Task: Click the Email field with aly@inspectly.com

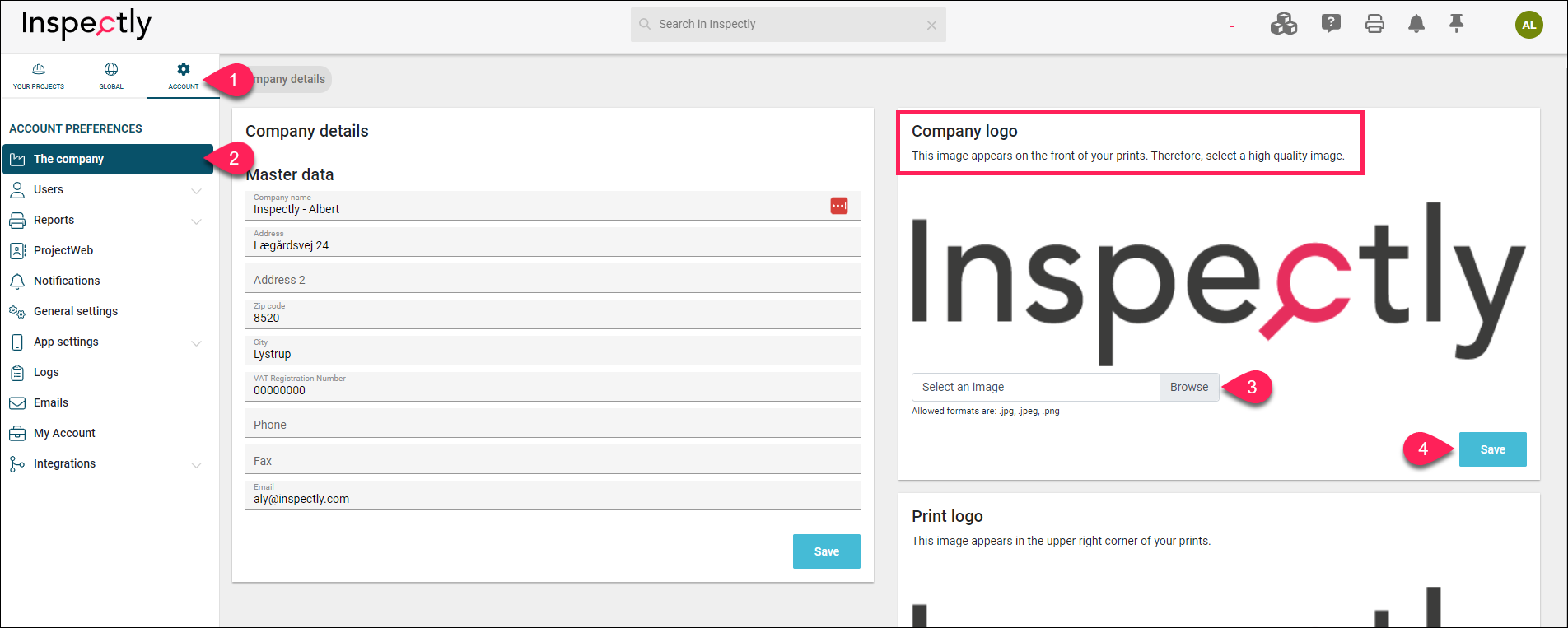Action: pos(553,495)
